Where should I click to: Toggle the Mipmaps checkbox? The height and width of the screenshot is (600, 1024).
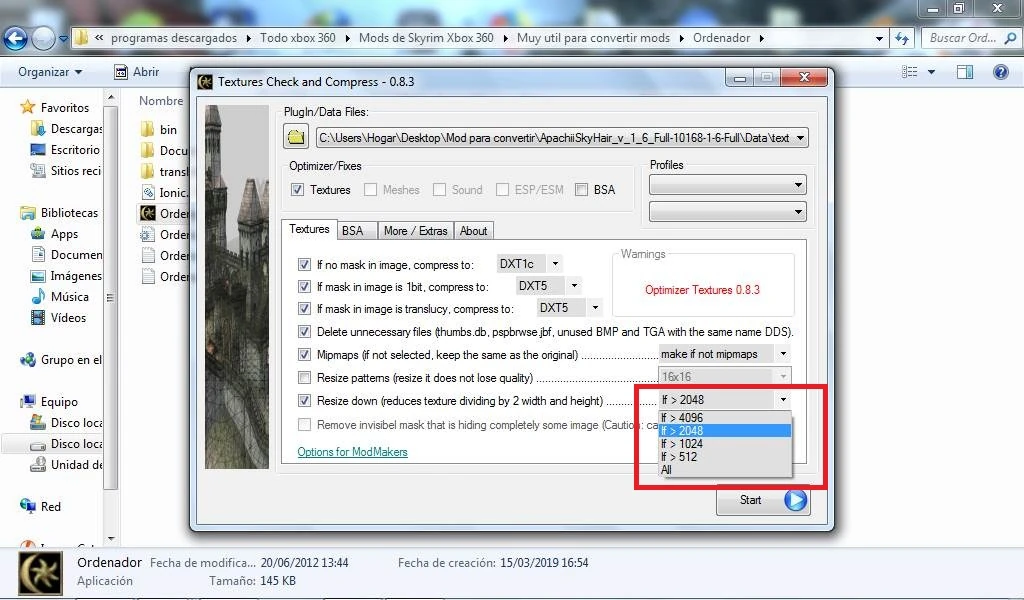[304, 355]
